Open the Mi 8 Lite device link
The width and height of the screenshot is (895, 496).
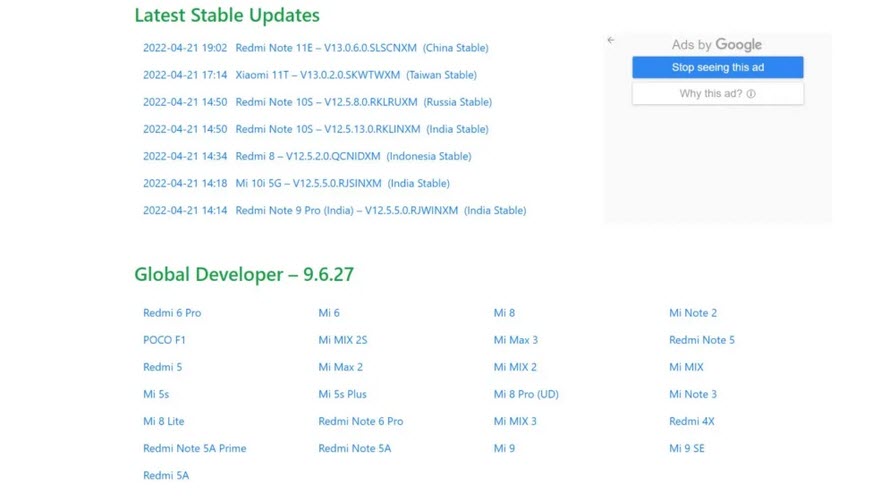pyautogui.click(x=163, y=421)
